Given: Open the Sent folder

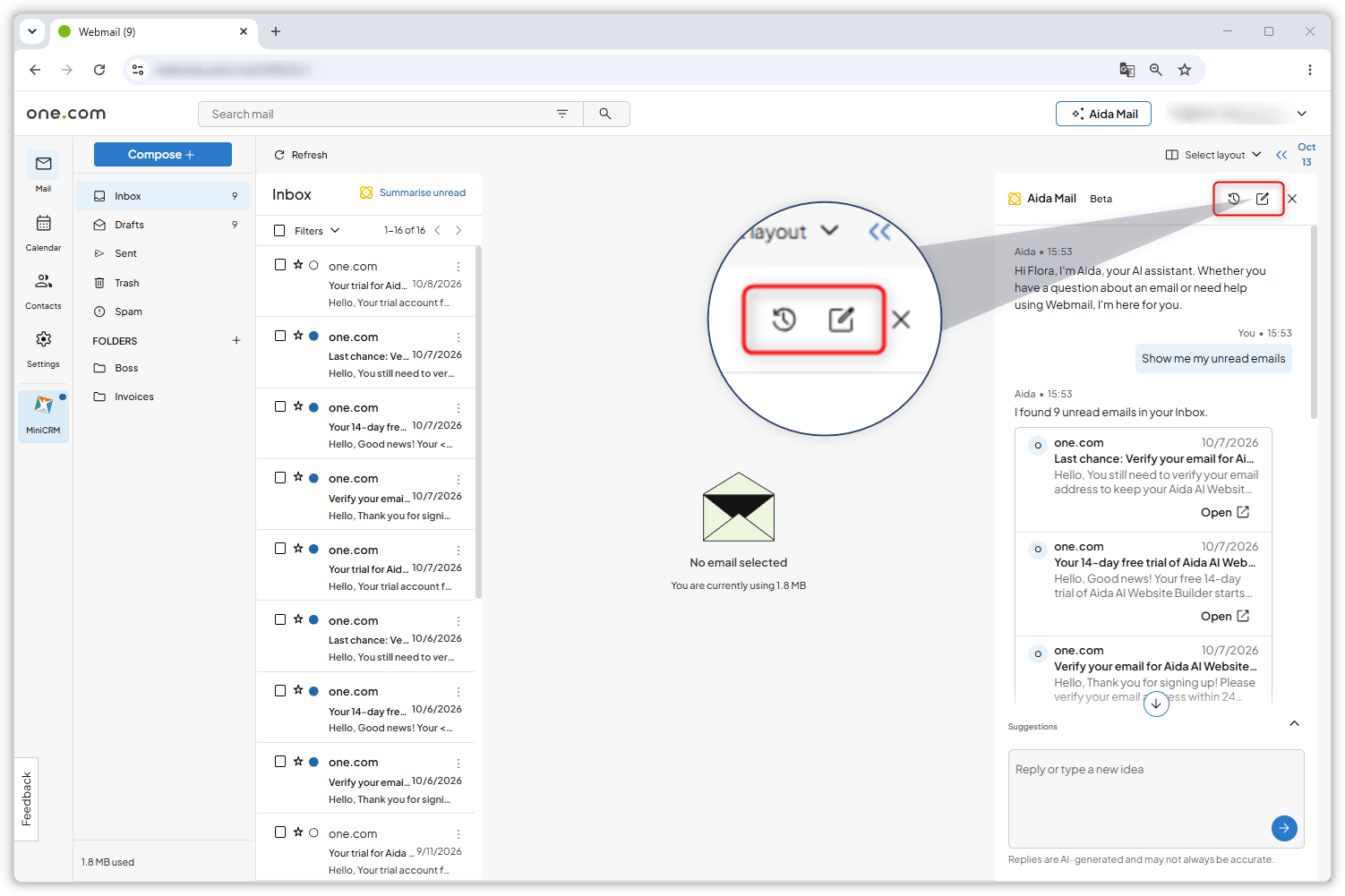Looking at the screenshot, I should coord(163,253).
